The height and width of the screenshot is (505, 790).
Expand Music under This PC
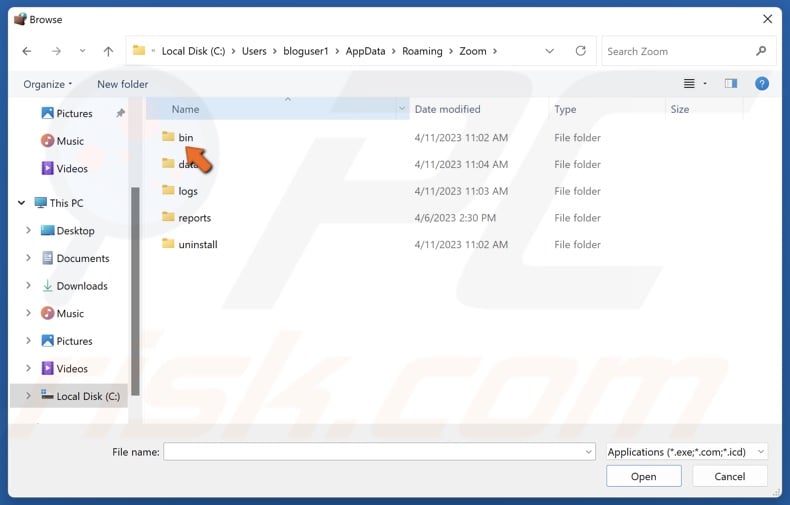point(28,313)
